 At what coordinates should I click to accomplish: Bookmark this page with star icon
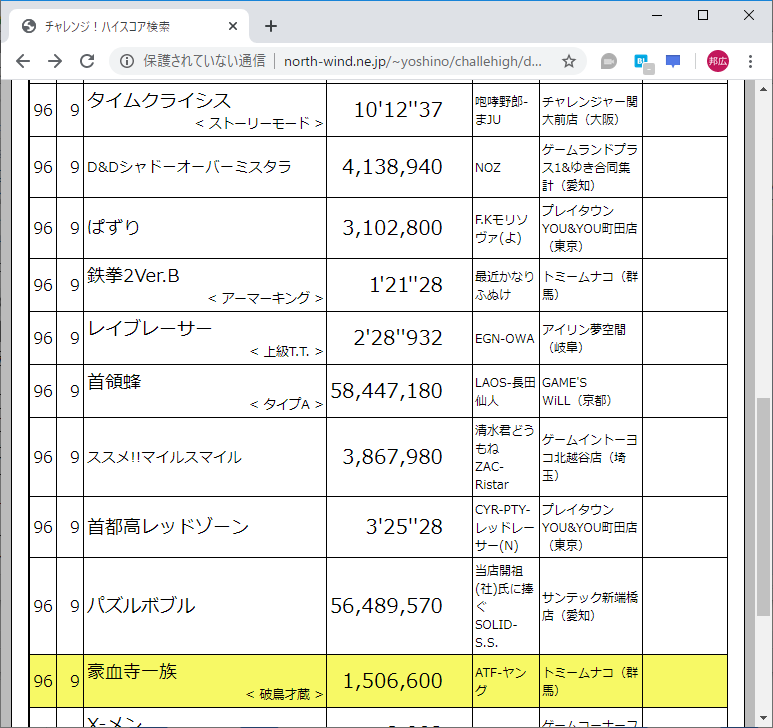(x=569, y=61)
